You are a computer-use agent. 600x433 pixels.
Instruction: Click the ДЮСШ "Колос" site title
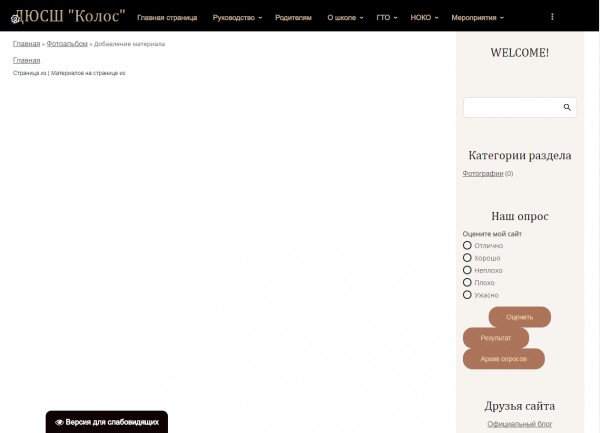coord(70,16)
